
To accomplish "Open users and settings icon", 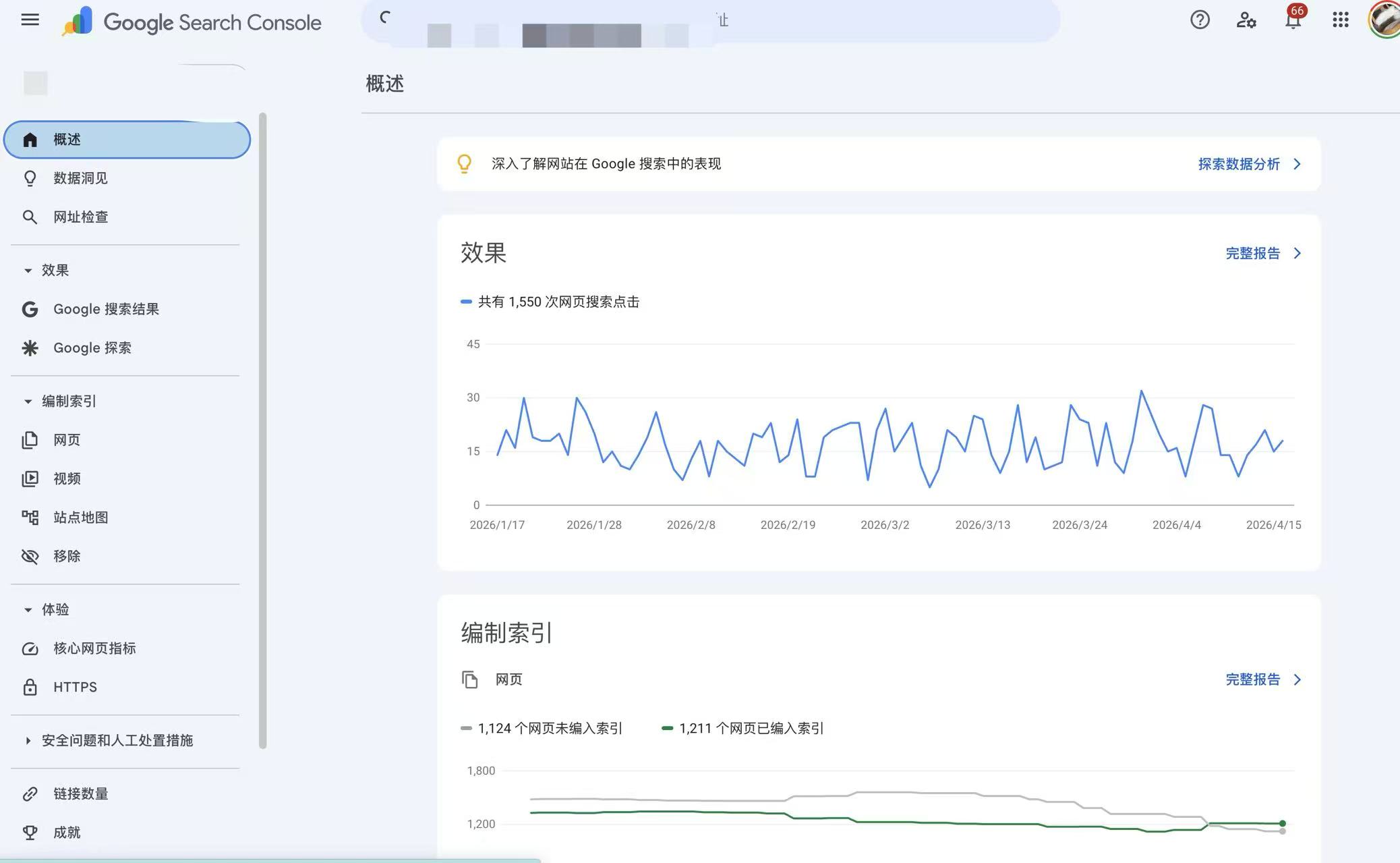I will (1246, 20).
